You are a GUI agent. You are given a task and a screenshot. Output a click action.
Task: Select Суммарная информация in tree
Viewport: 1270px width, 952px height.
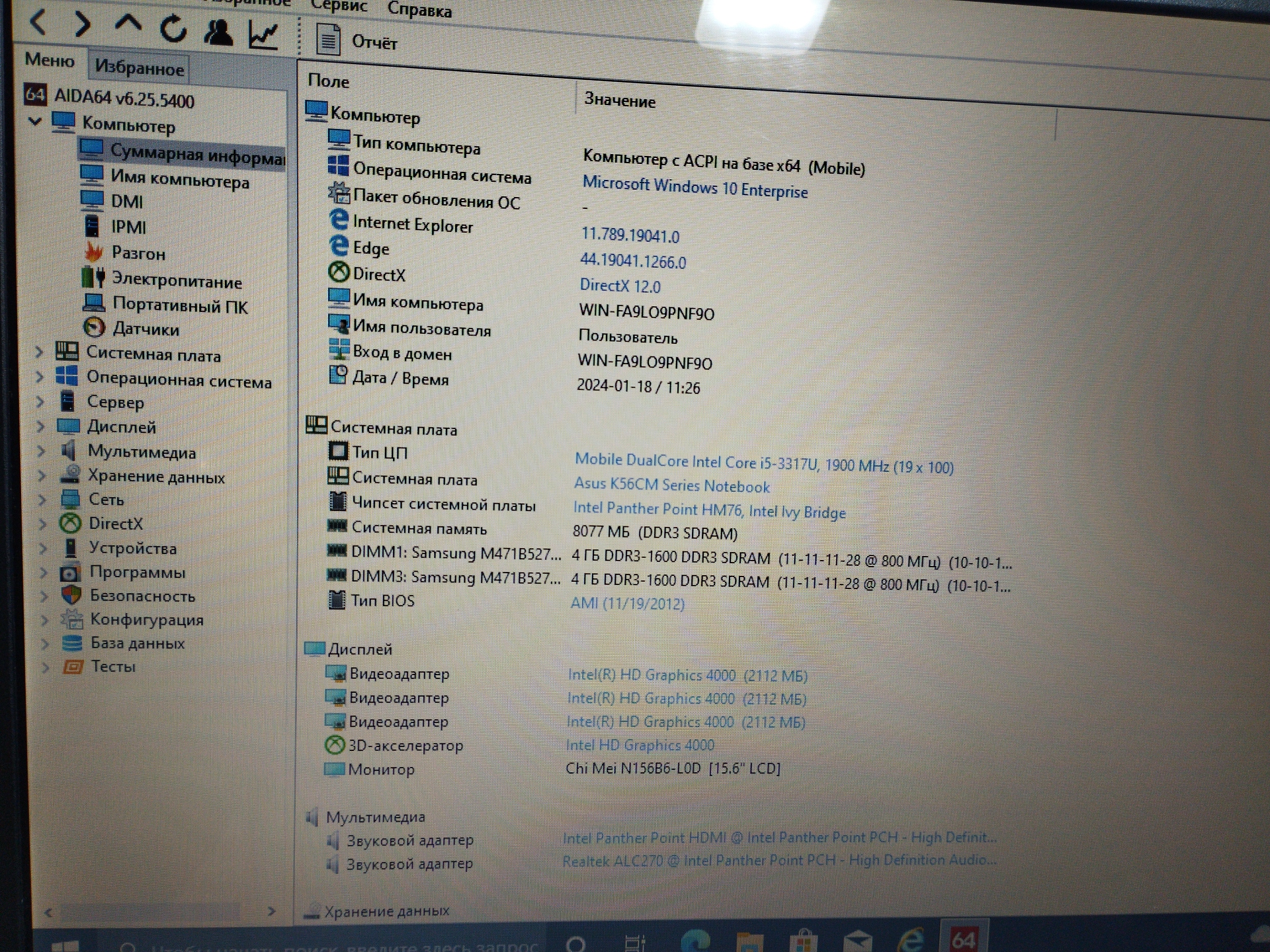tap(183, 155)
